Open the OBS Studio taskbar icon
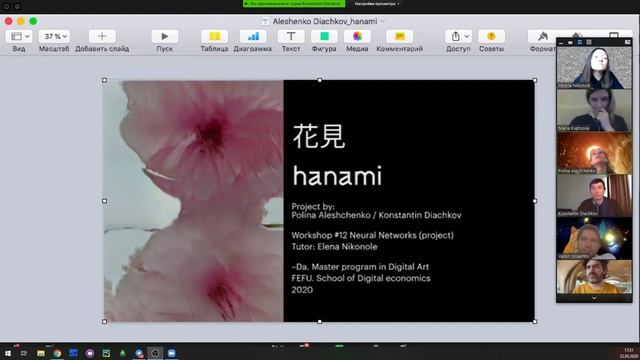Viewport: 640px width, 360px height. (x=155, y=353)
